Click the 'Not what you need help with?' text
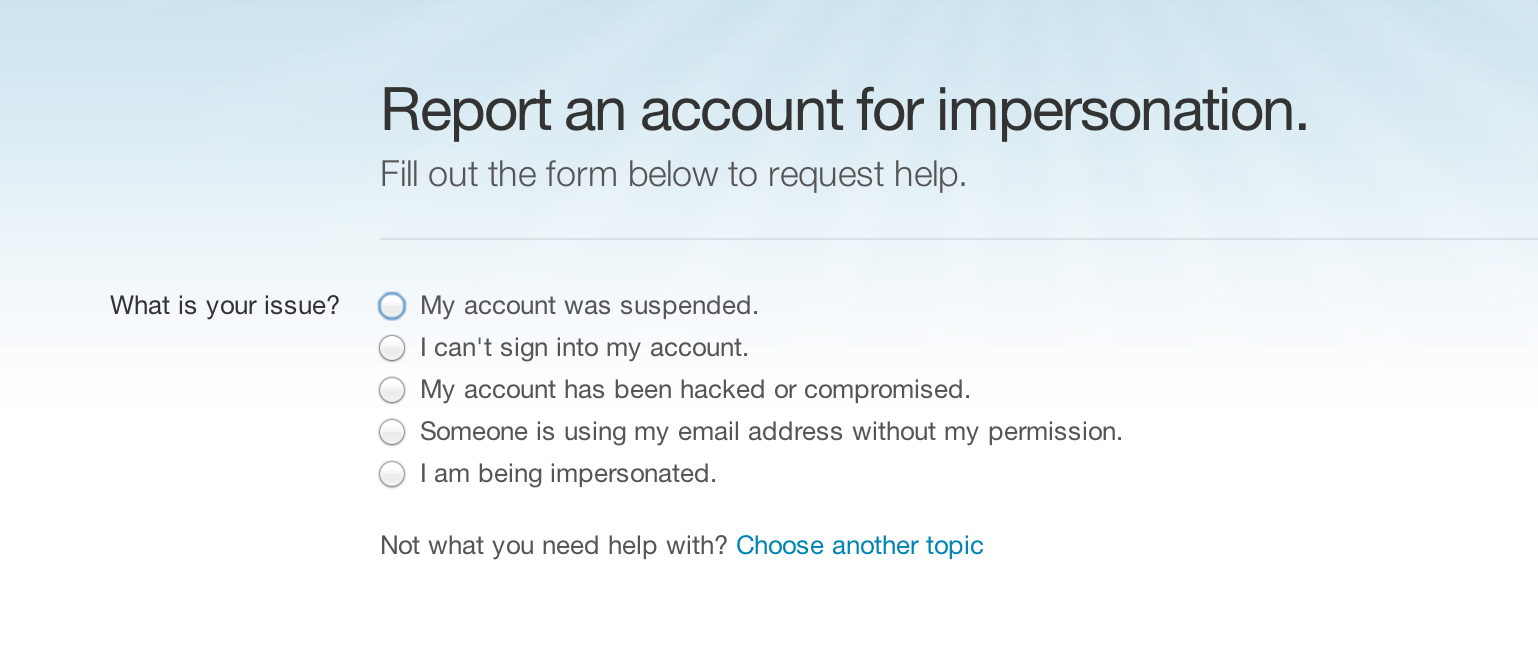This screenshot has width=1538, height=662. (x=553, y=546)
